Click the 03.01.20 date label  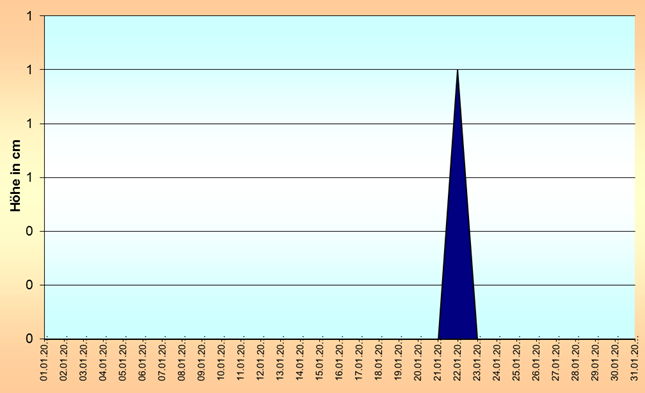tap(84, 362)
